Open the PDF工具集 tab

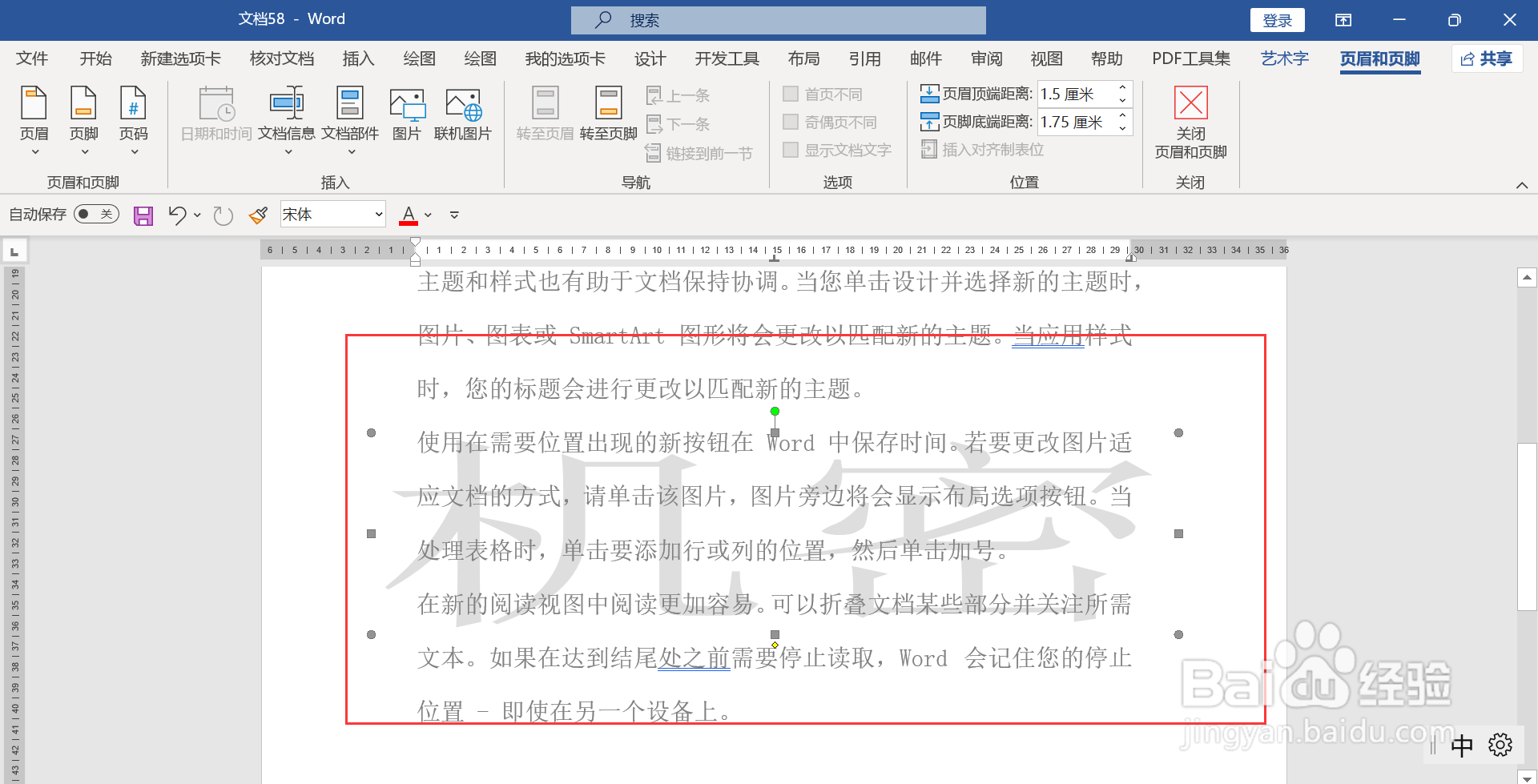(x=1191, y=58)
